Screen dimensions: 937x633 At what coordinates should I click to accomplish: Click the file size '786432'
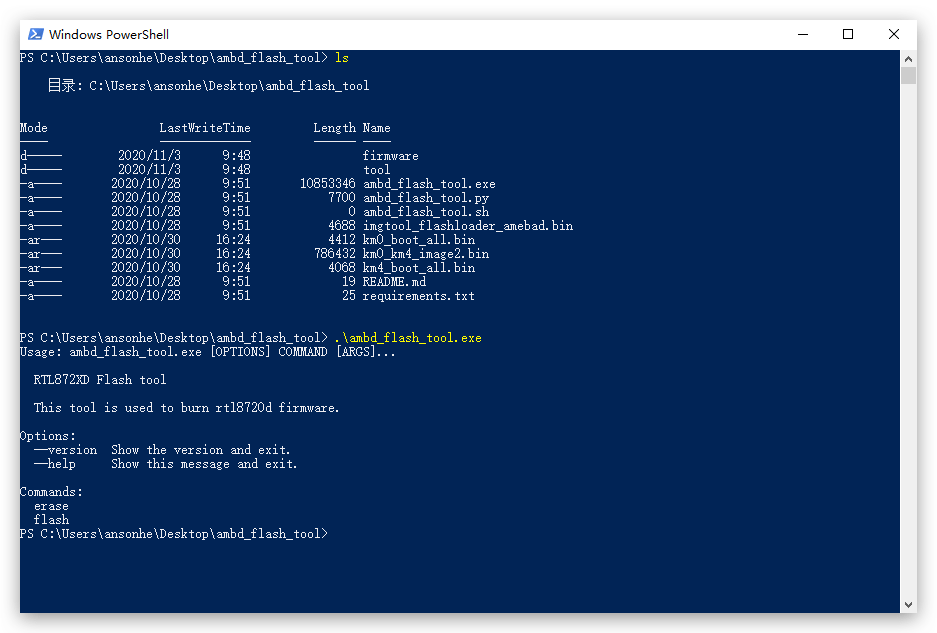(x=335, y=254)
